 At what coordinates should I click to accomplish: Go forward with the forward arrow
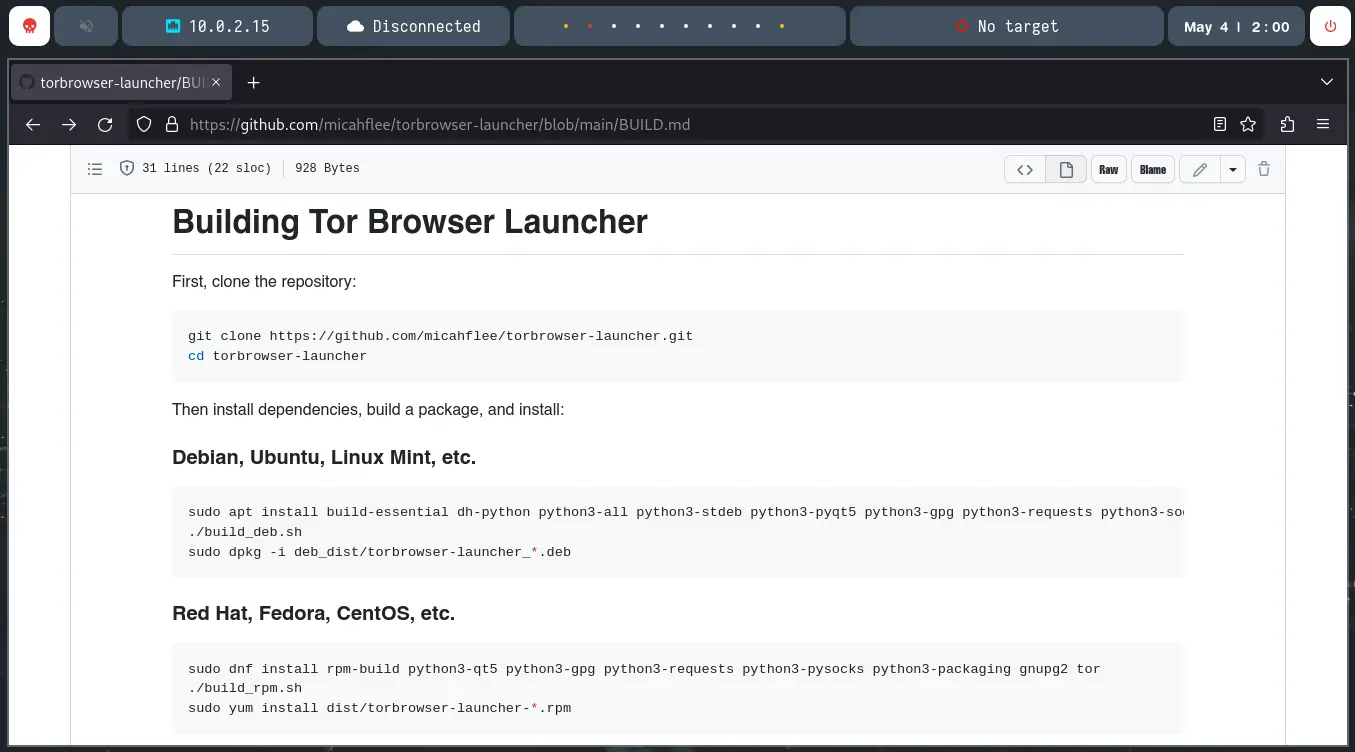tap(69, 125)
